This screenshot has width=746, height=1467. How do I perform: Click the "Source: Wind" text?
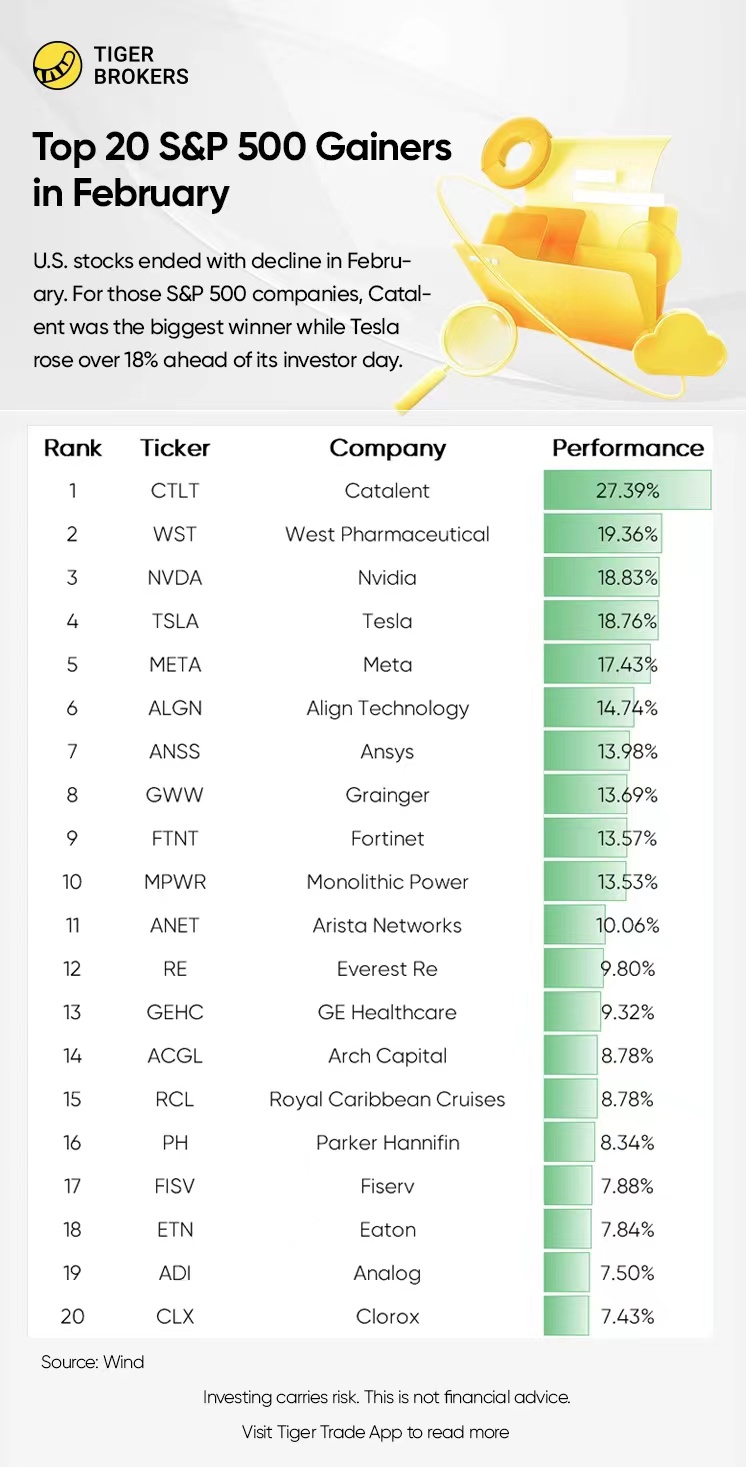[93, 1362]
